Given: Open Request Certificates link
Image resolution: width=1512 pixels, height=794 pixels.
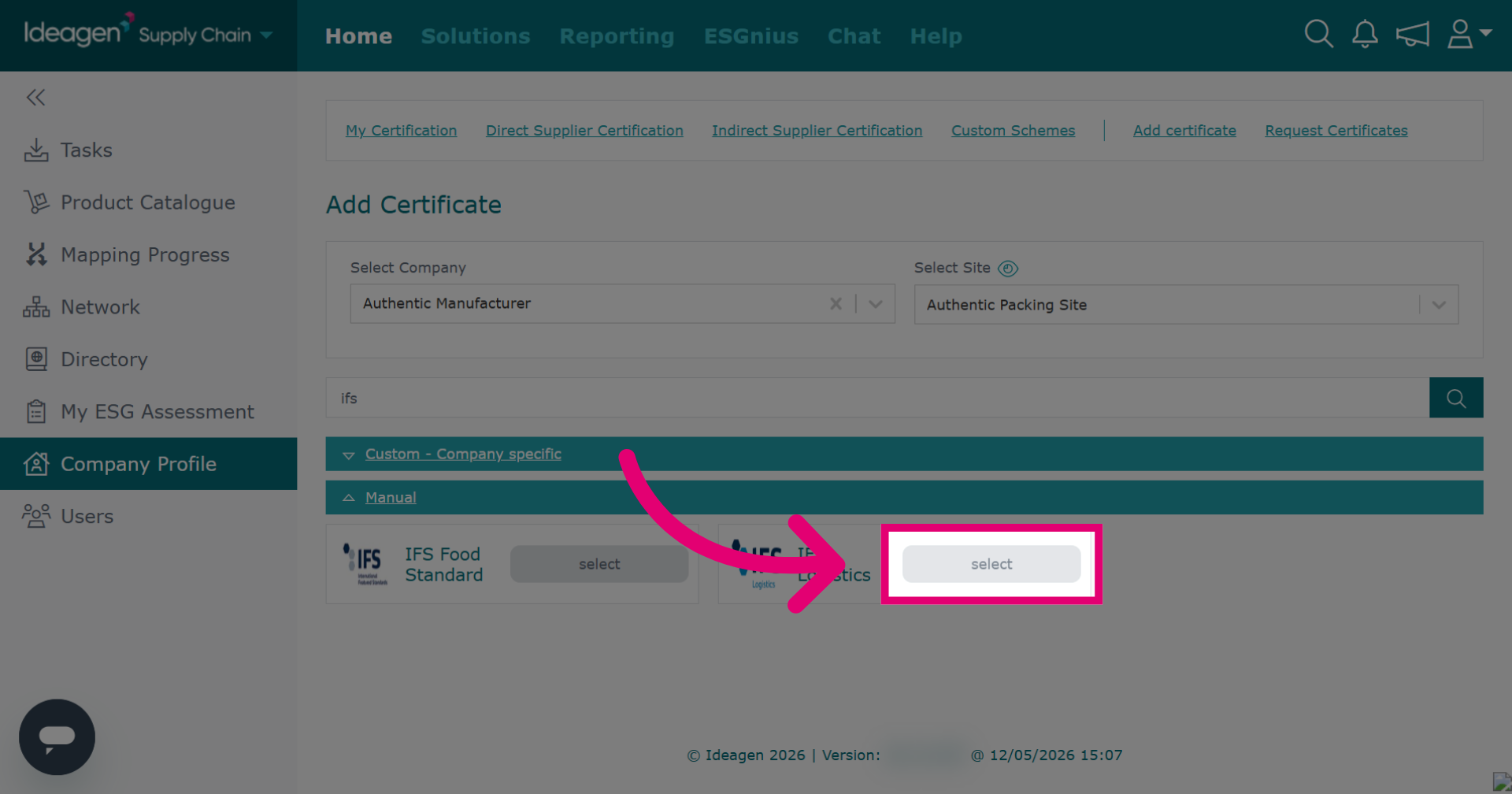Looking at the screenshot, I should click(1336, 131).
